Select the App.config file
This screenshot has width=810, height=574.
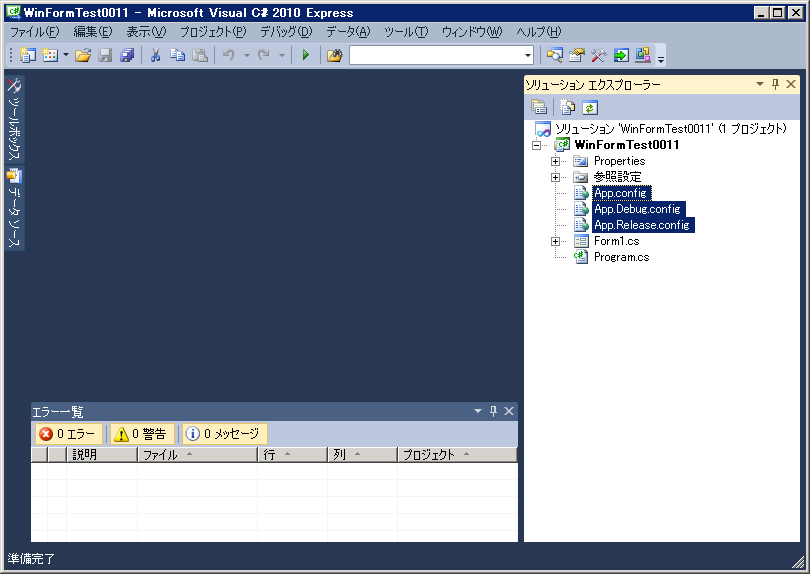[x=621, y=193]
